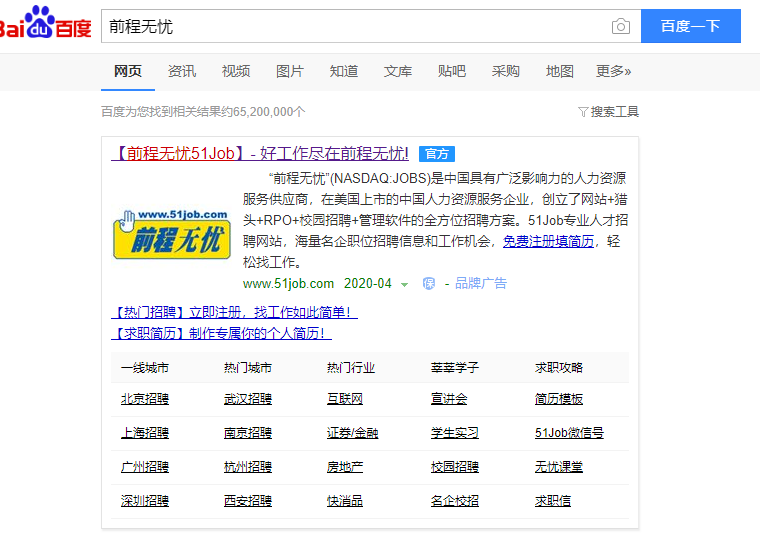
Task: Open the 简历模板 link
Action: click(559, 399)
